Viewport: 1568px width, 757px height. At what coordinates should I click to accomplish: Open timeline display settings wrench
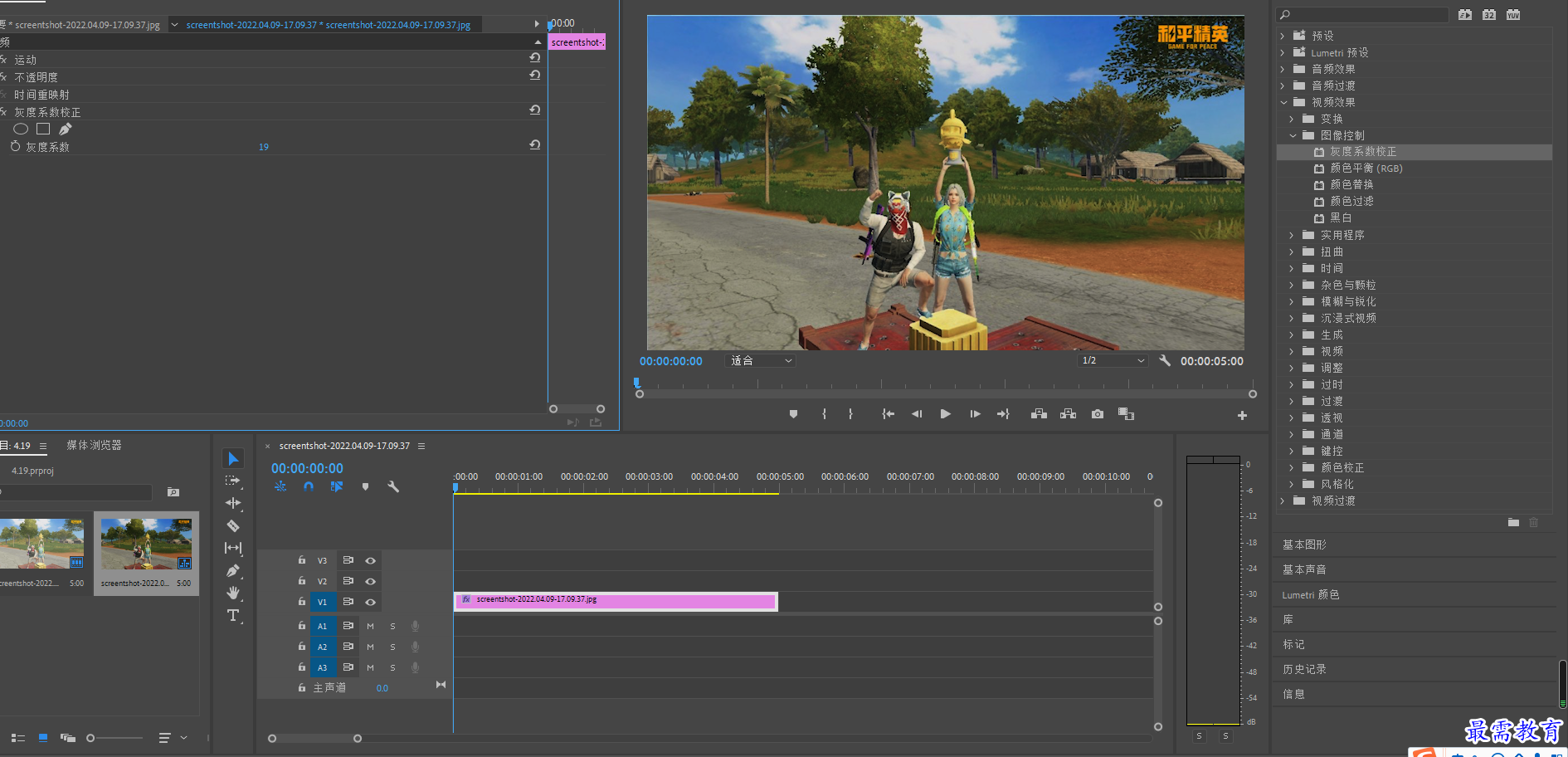coord(393,486)
